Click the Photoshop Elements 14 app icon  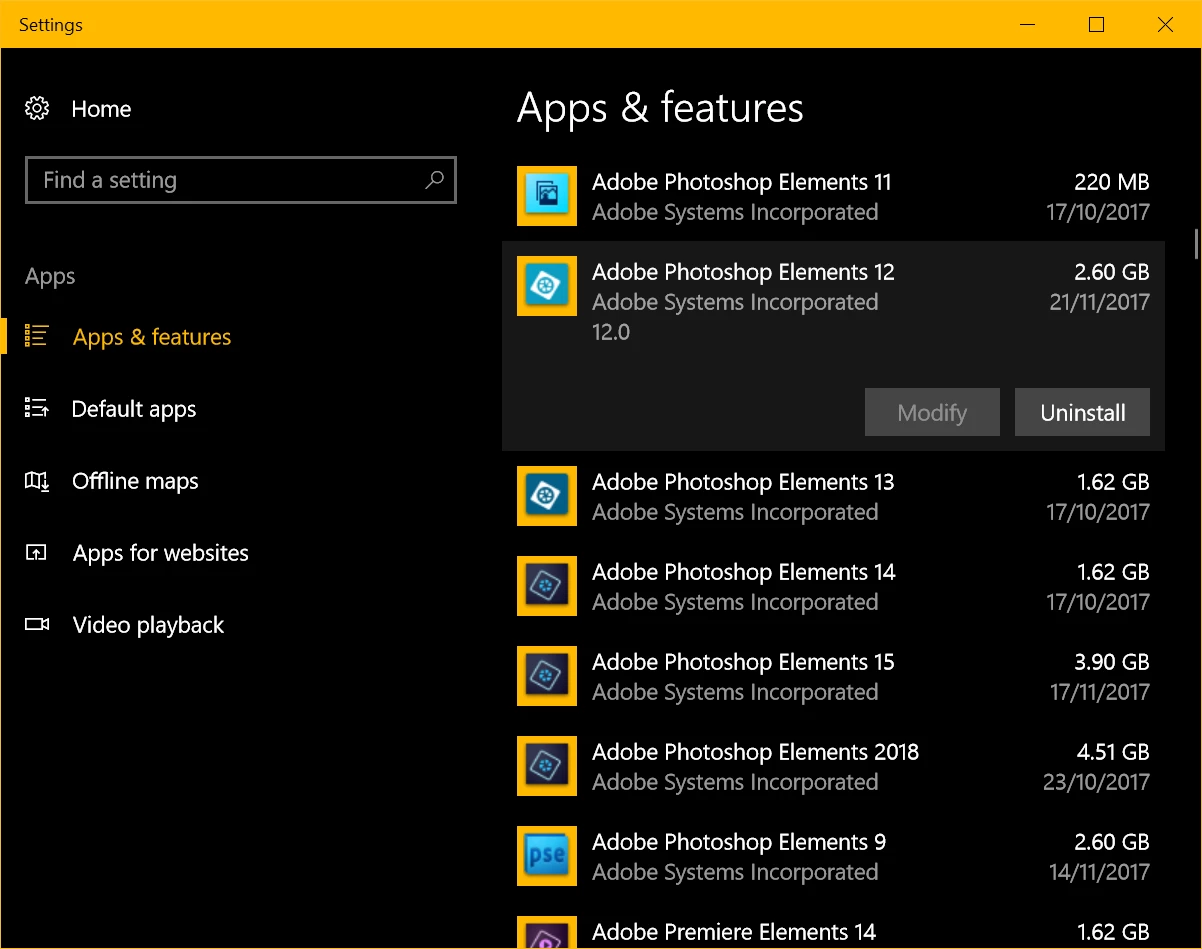(x=547, y=586)
